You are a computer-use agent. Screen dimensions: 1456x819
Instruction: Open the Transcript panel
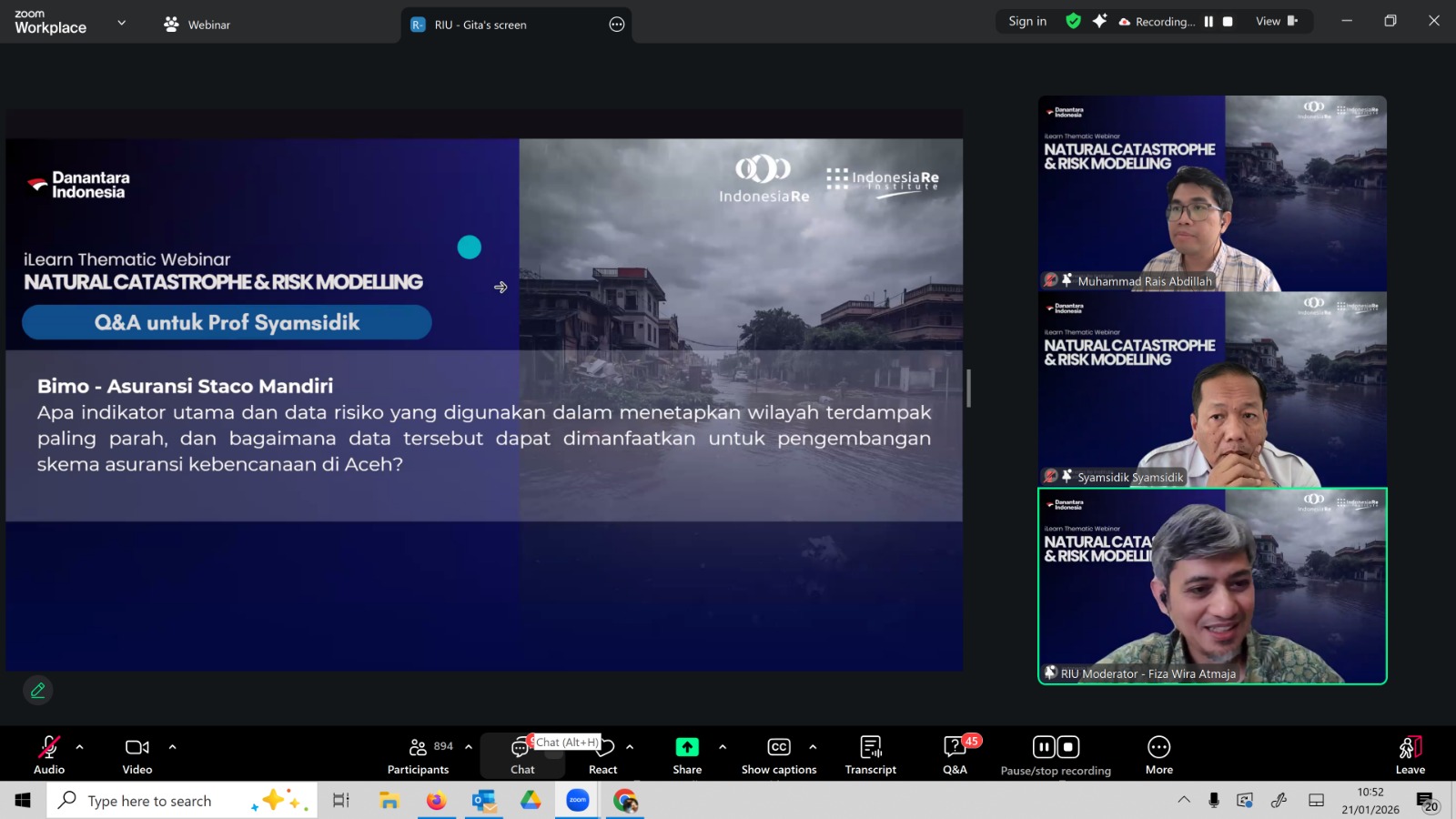click(870, 755)
